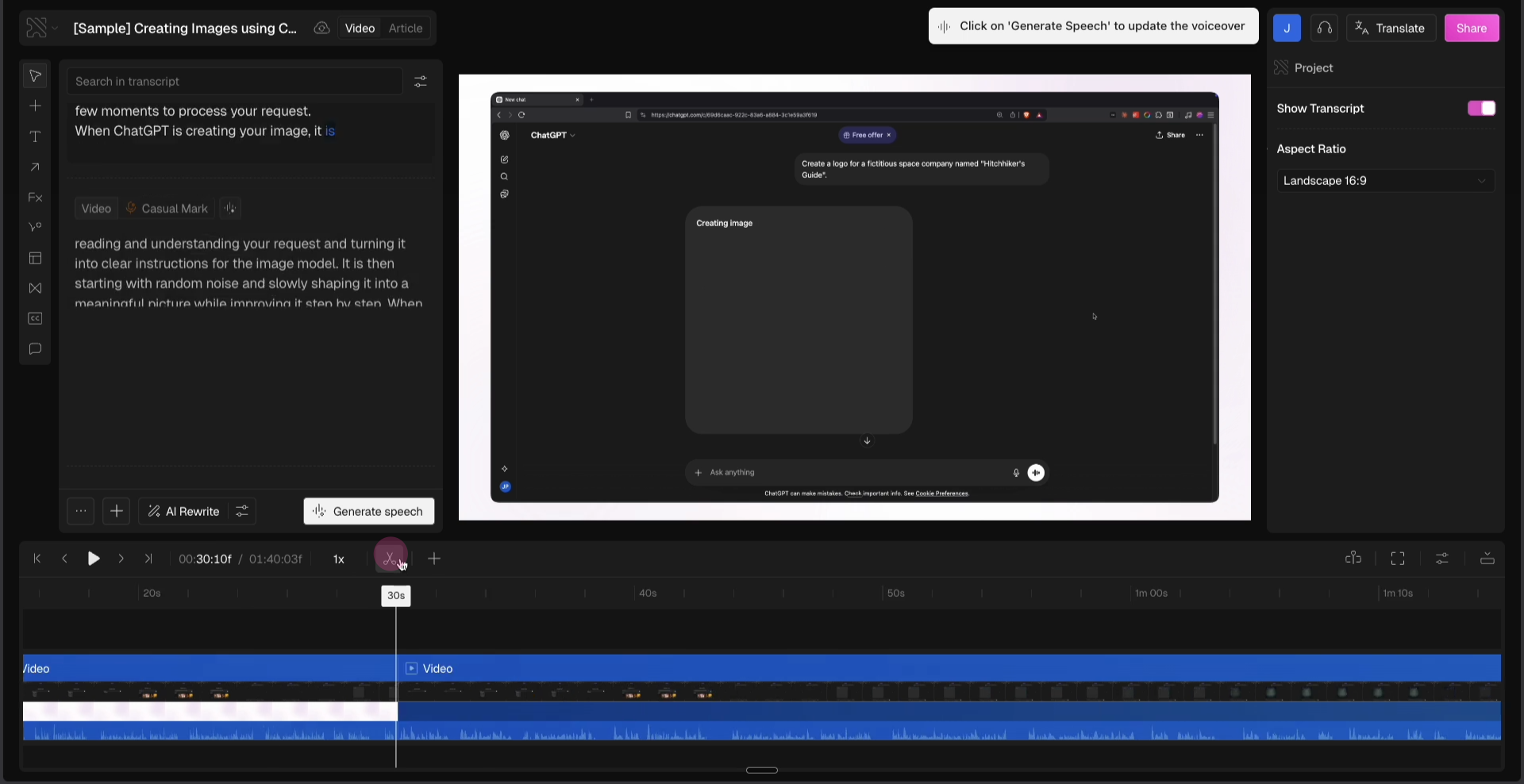Select the pointer tool in left sidebar
Viewport: 1524px width, 784px height.
coord(35,76)
